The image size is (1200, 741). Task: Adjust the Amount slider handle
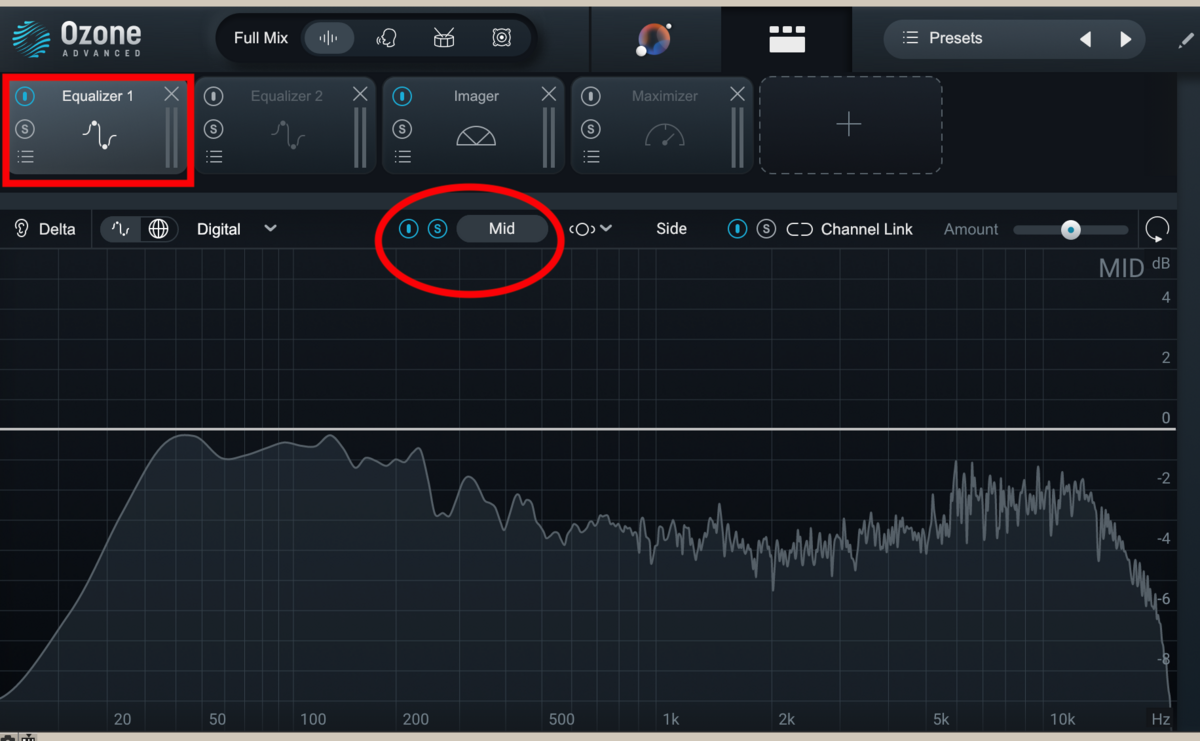pyautogui.click(x=1071, y=229)
